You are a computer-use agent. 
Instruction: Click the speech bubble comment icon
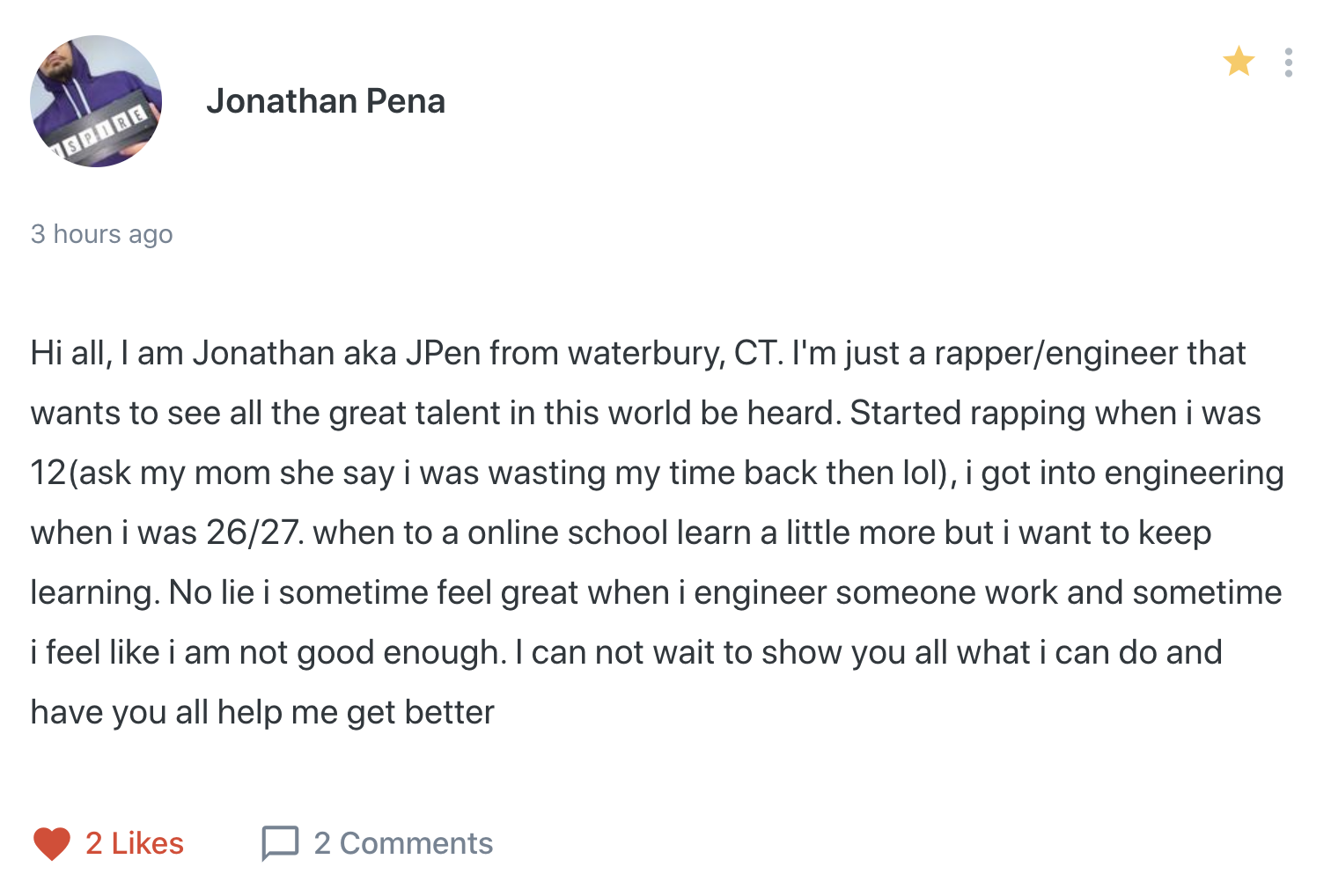tap(280, 843)
